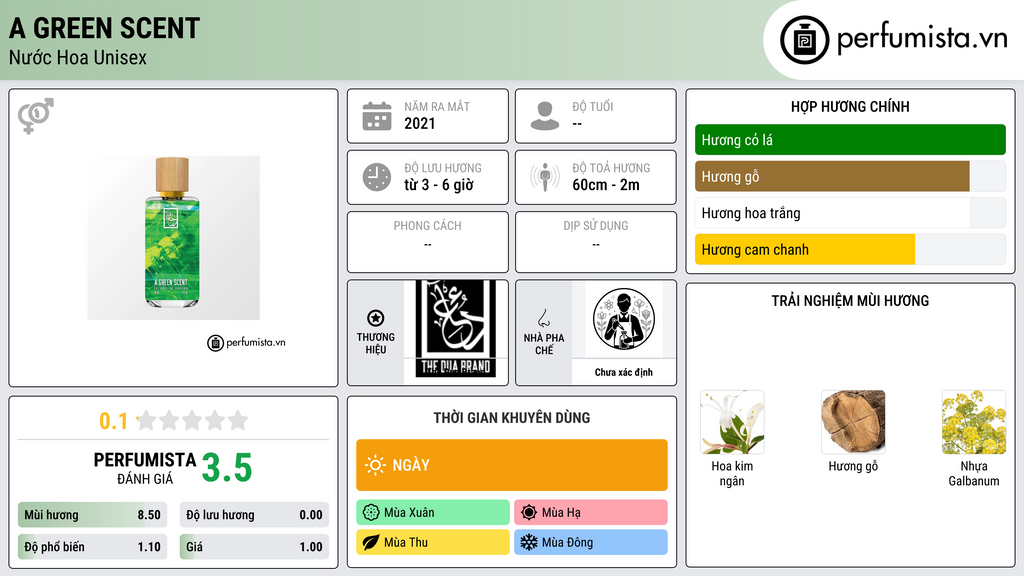Click the PERFUMISTA đánh giá label
This screenshot has height=576, width=1024.
tap(145, 468)
